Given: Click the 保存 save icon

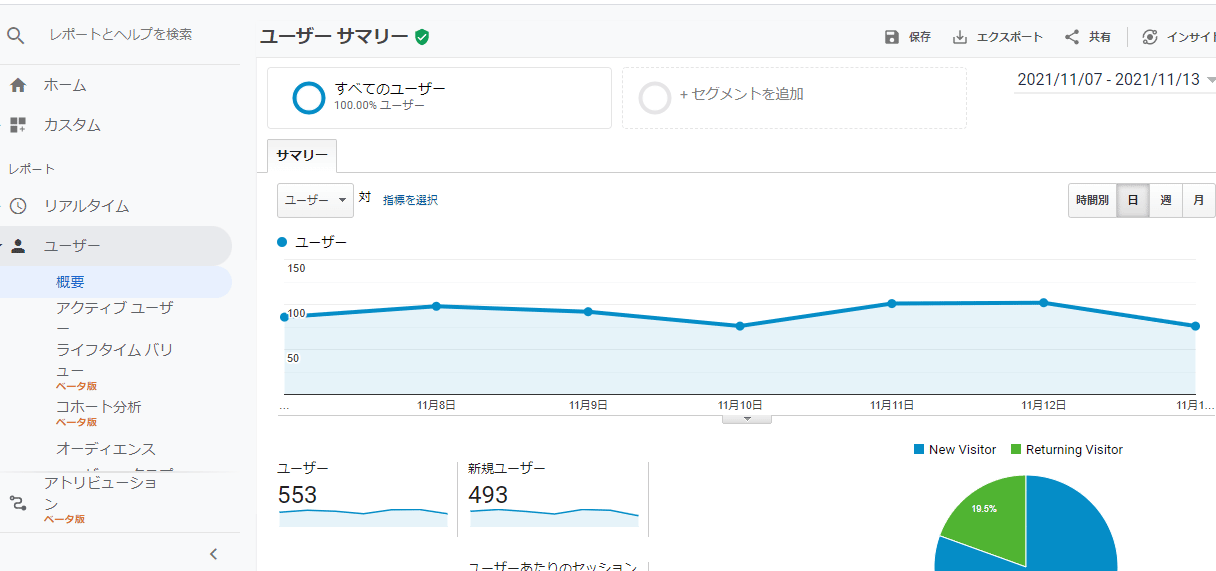Looking at the screenshot, I should coord(892,37).
